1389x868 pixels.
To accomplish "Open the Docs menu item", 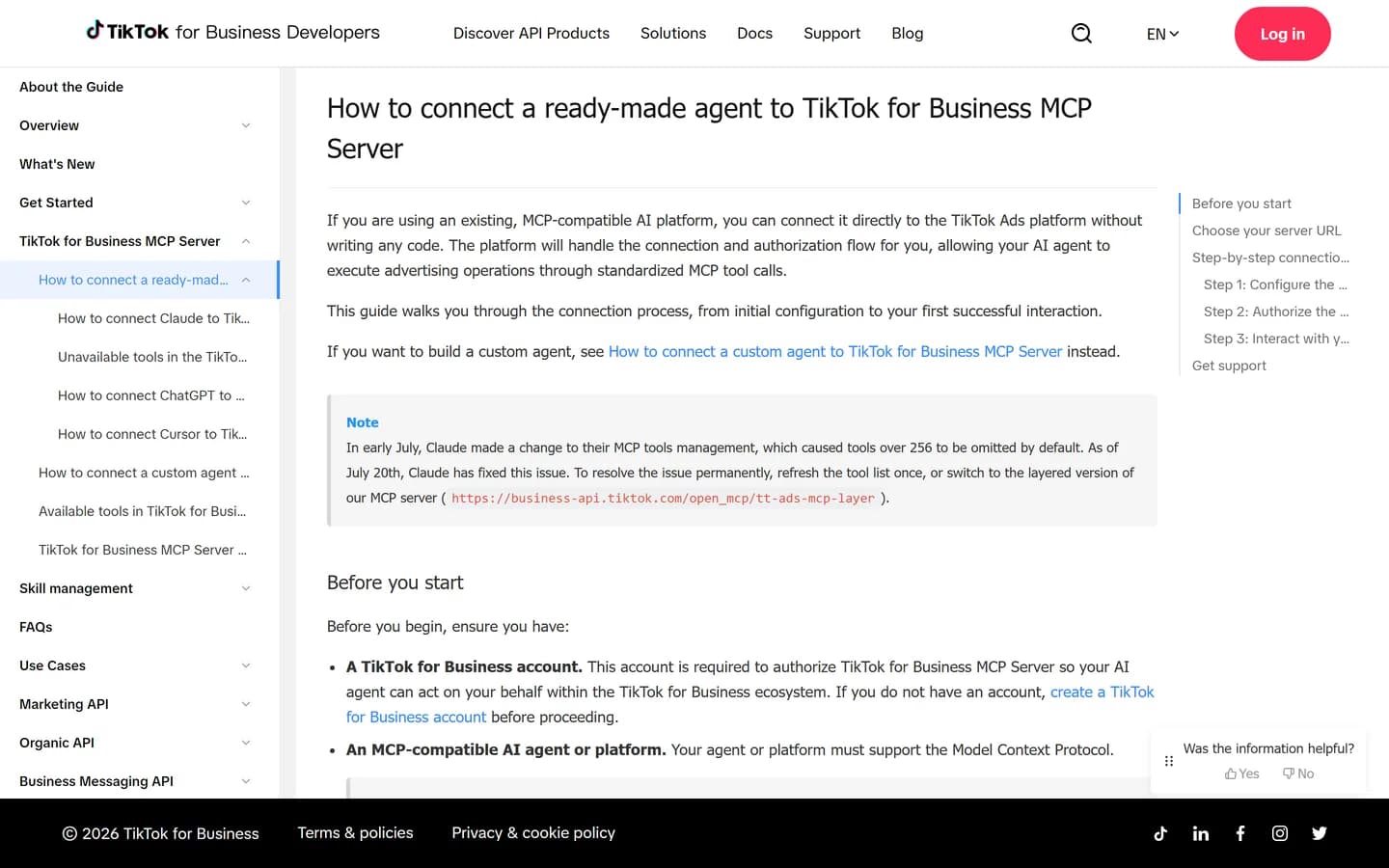I will click(754, 34).
